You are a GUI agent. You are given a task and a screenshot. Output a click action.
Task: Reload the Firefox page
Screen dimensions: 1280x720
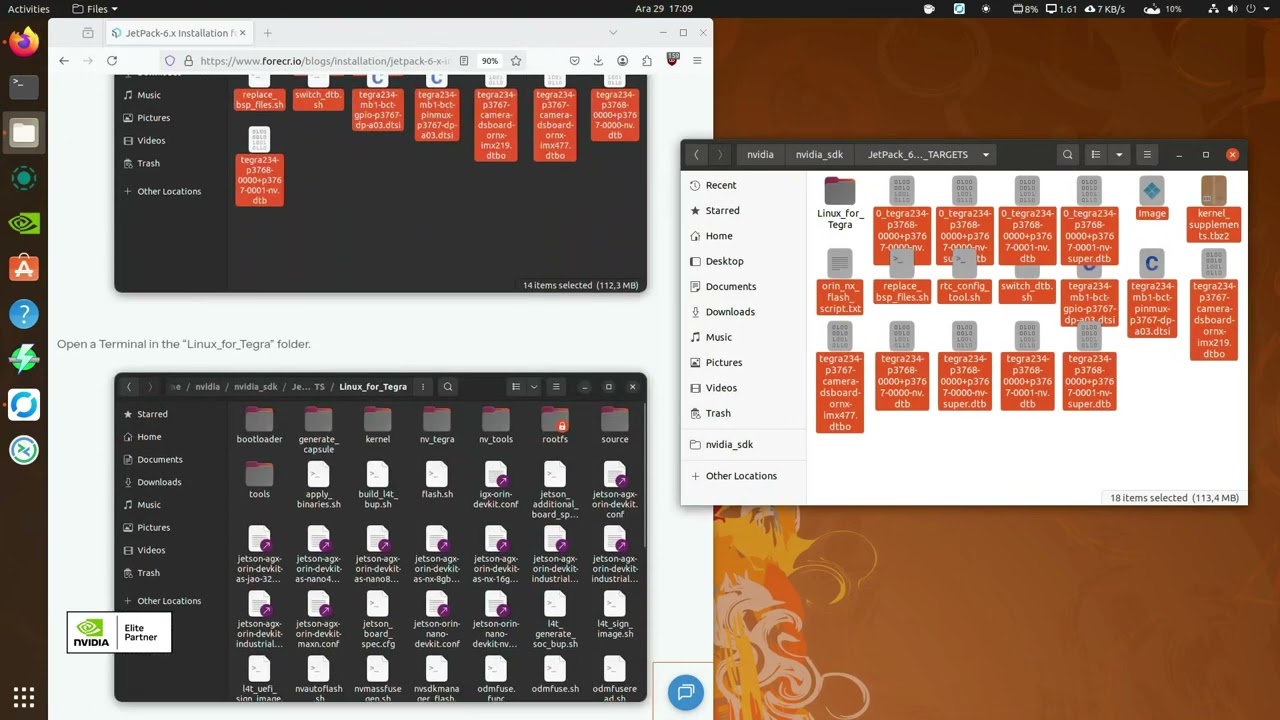click(112, 61)
